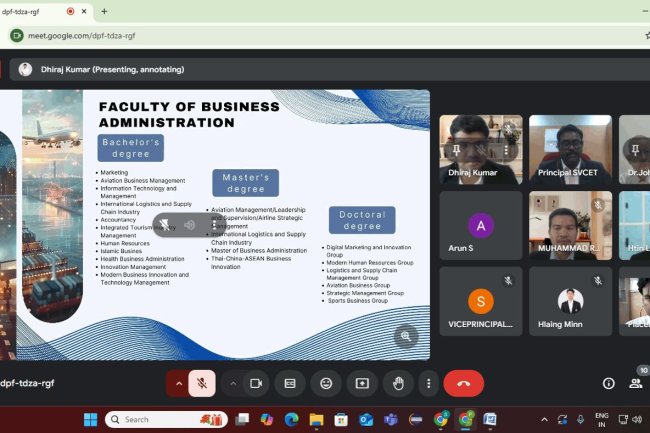Unmute the microphone in call controls
Viewport: 650px width, 433px height.
(202, 383)
